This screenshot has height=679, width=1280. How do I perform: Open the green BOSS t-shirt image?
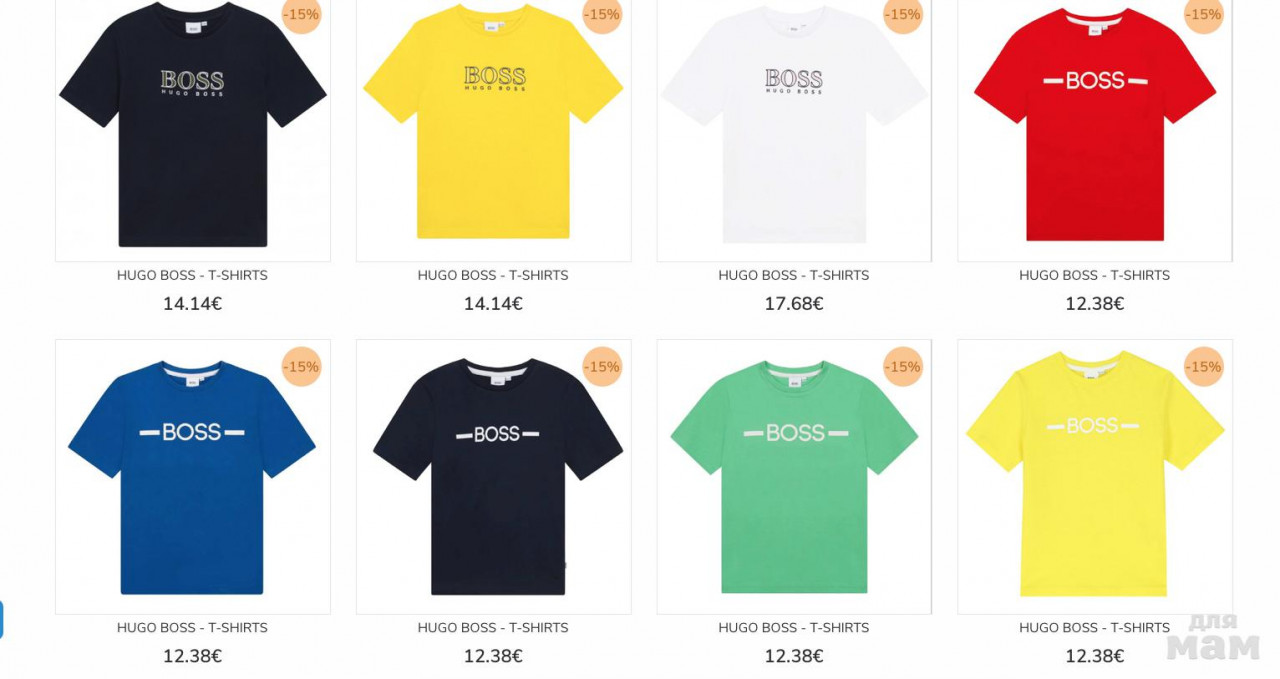pyautogui.click(x=794, y=477)
